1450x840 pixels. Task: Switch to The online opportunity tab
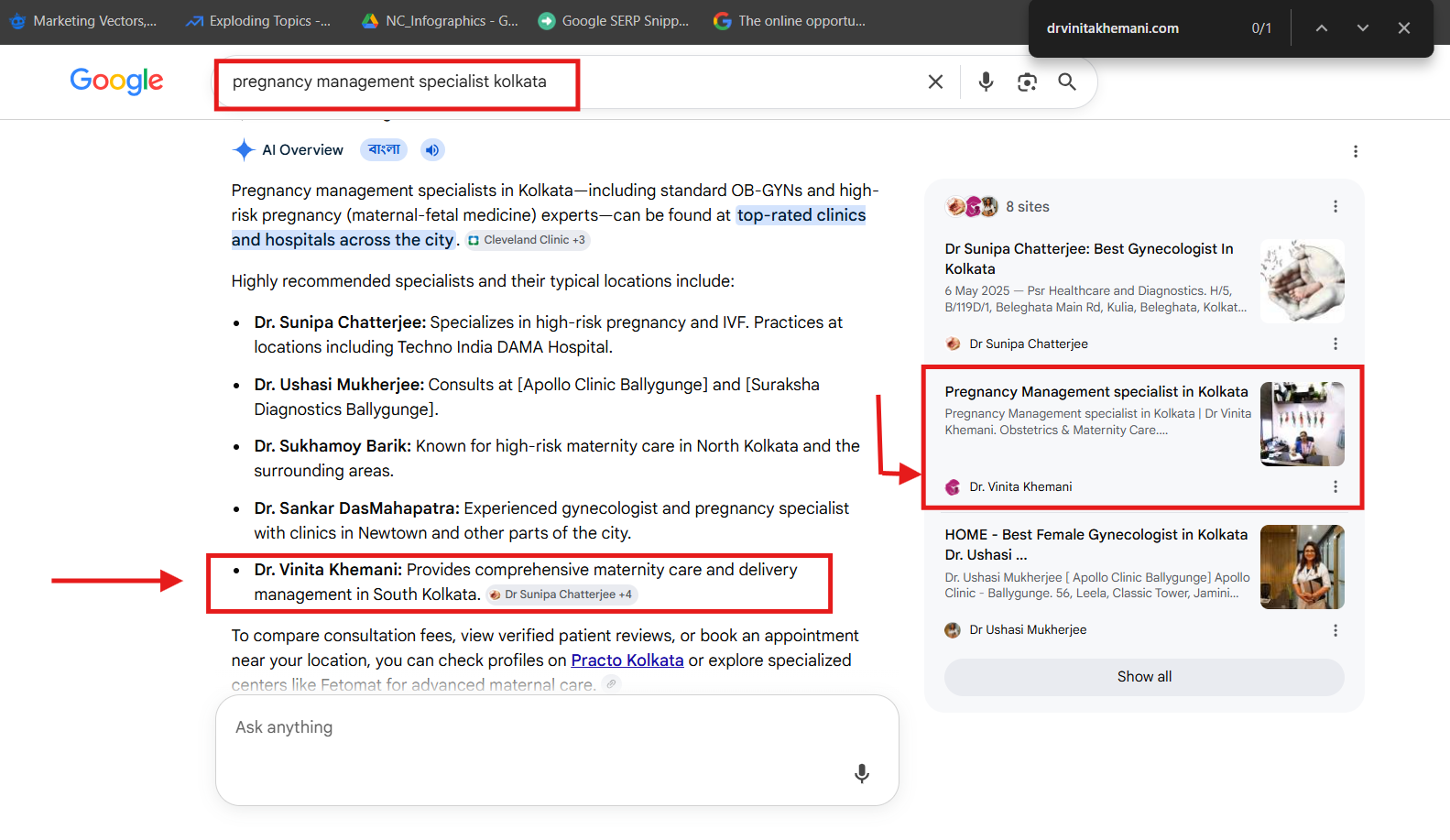790,21
